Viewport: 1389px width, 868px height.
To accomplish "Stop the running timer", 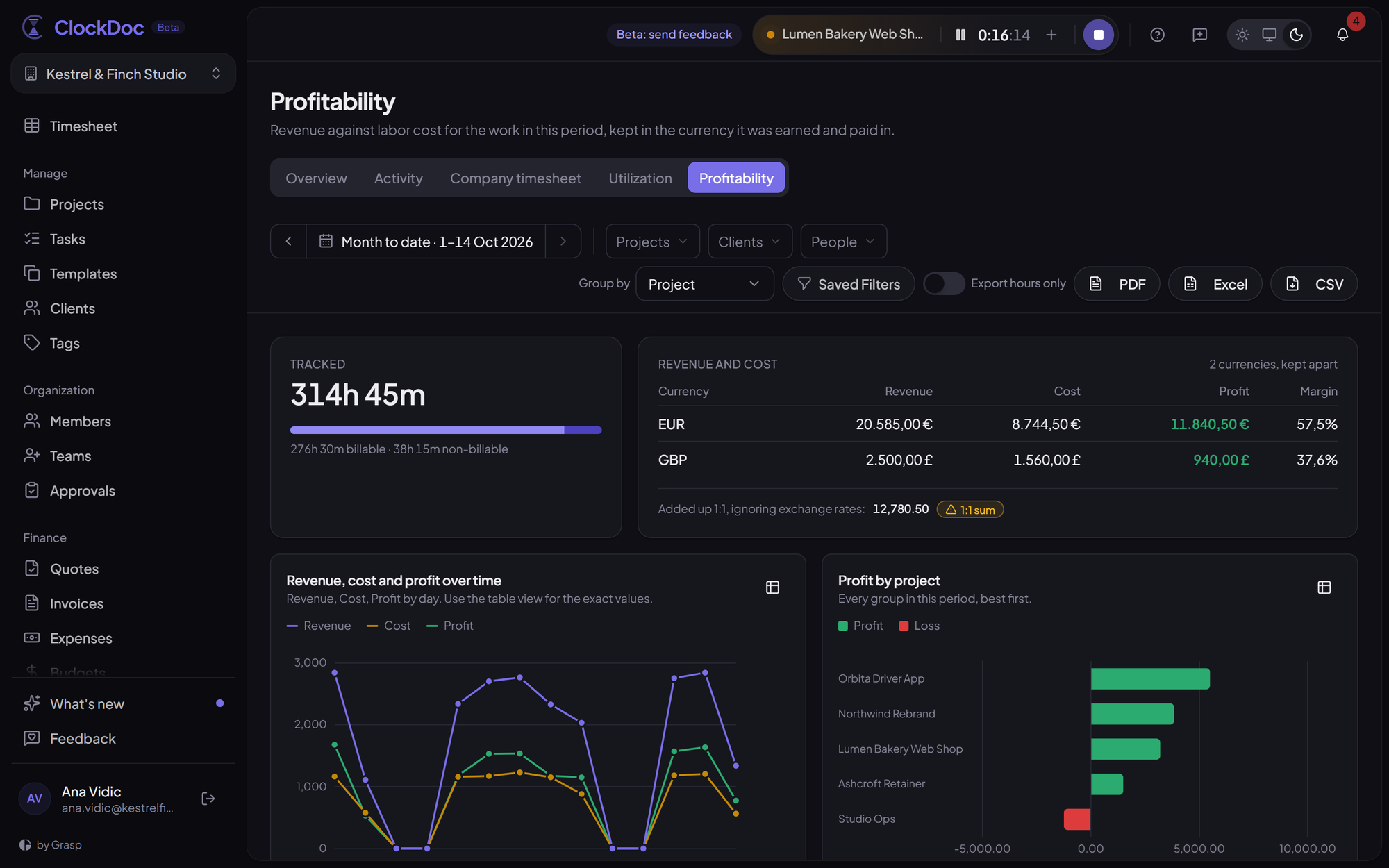I will click(x=1098, y=35).
